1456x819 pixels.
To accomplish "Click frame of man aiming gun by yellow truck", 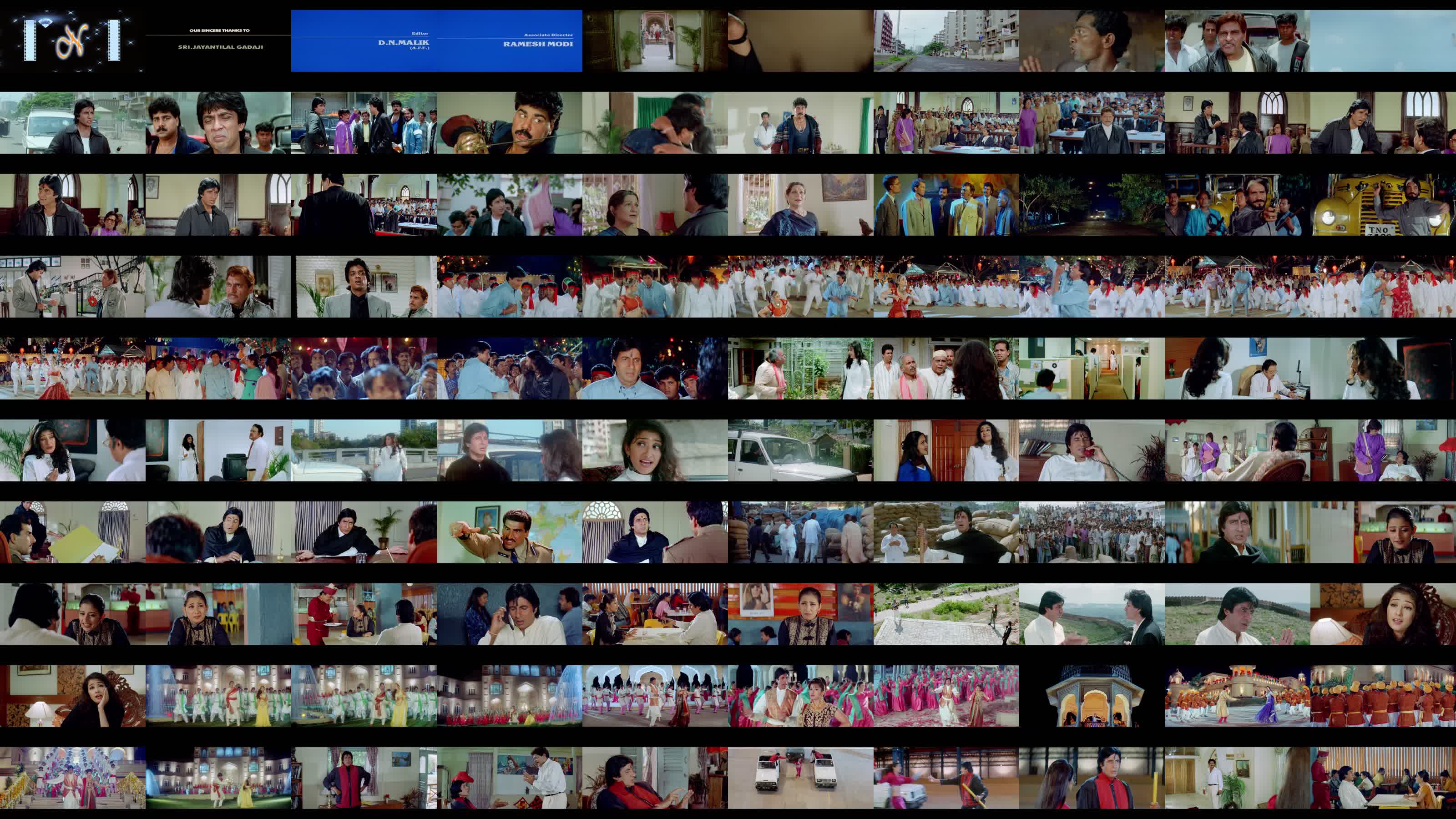I will [x=1238, y=205].
